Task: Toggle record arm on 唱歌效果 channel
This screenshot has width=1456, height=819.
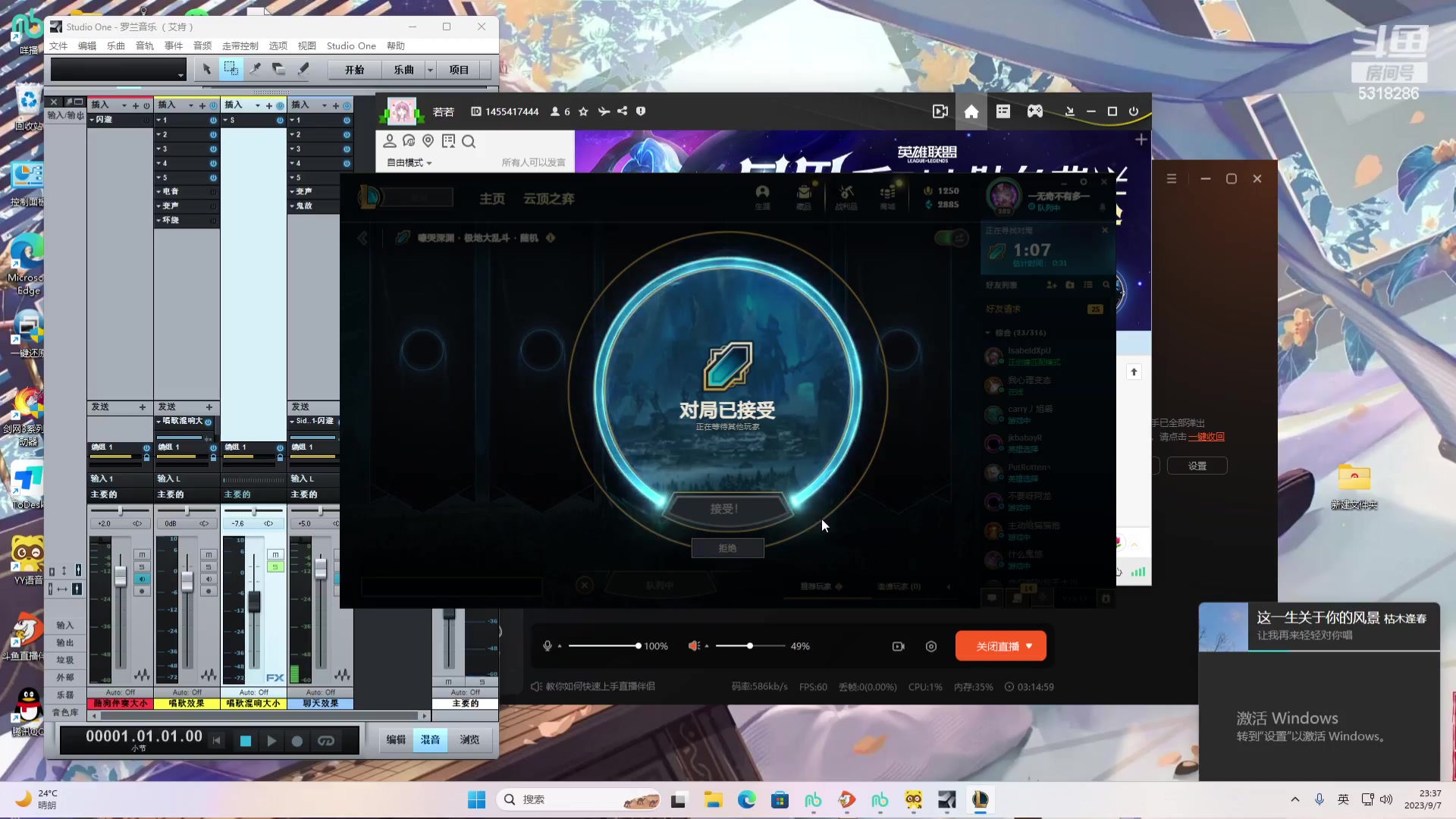Action: pos(209,591)
